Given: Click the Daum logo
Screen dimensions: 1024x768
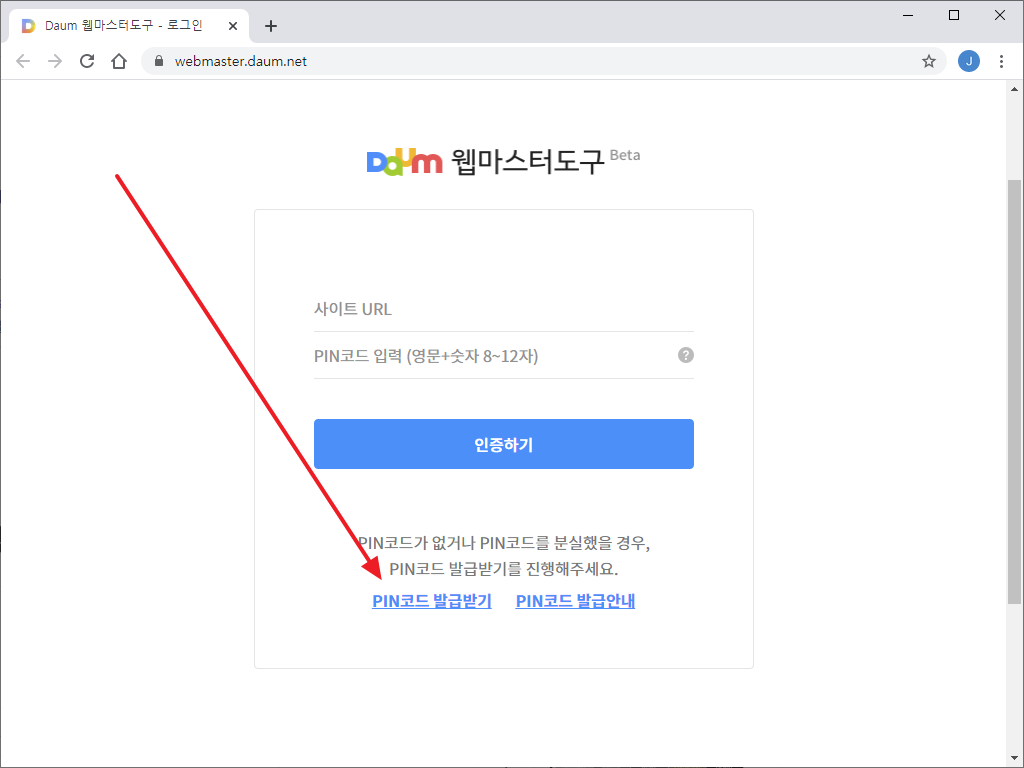Looking at the screenshot, I should [x=404, y=161].
